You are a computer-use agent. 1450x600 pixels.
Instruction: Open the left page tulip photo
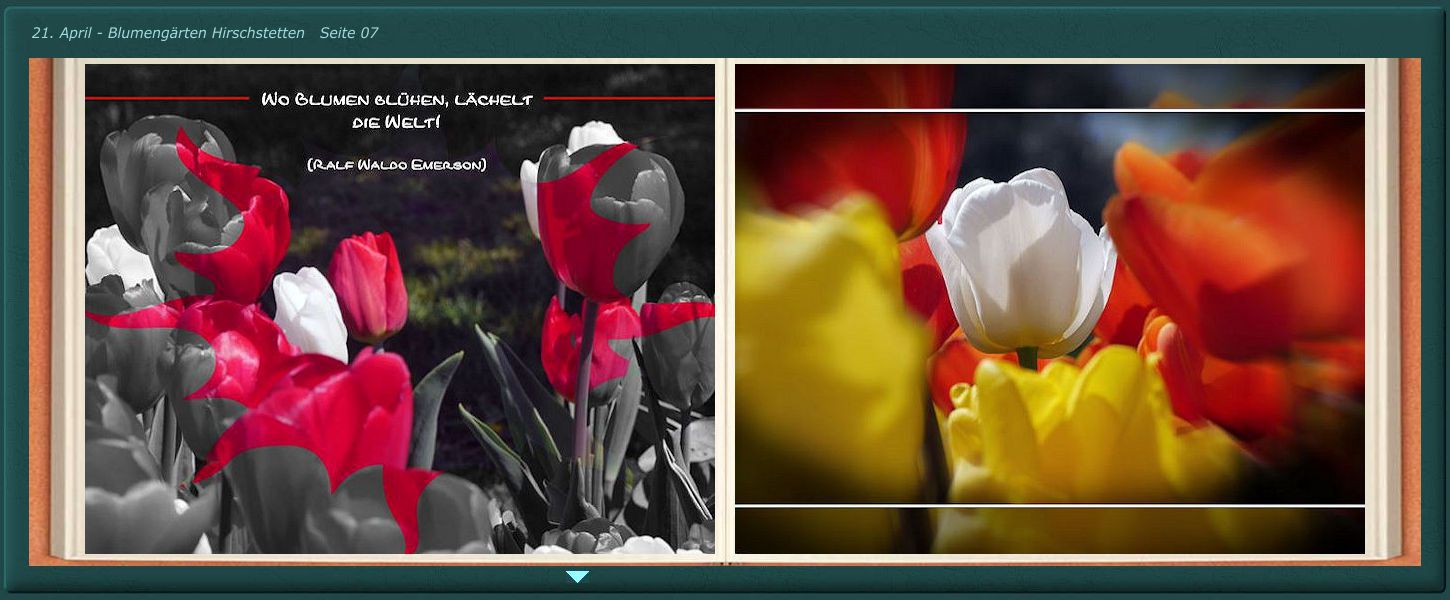pyautogui.click(x=400, y=309)
